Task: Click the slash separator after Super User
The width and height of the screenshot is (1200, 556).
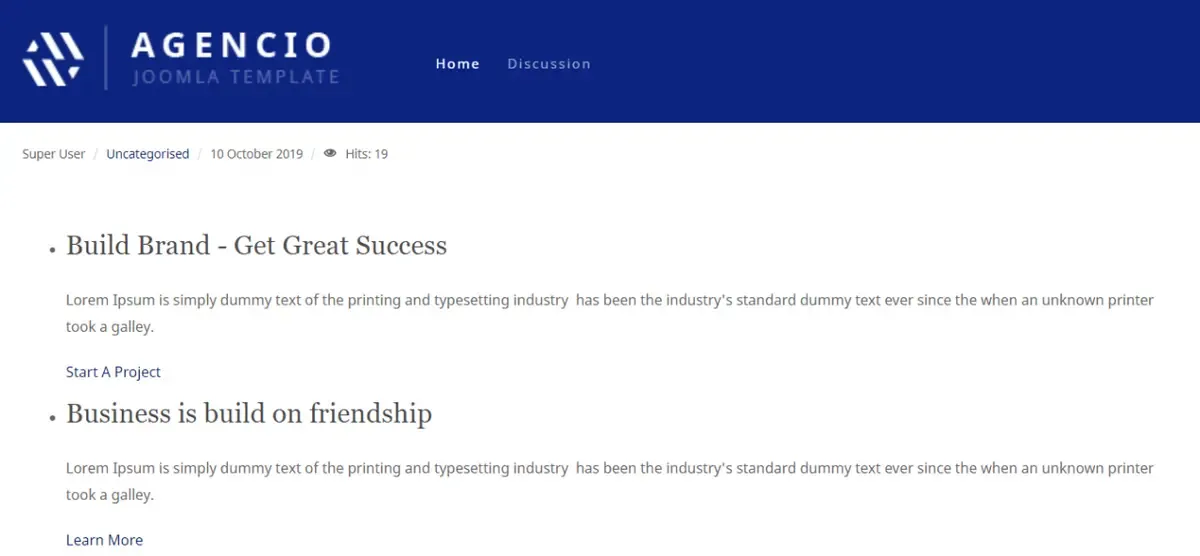Action: coord(96,154)
